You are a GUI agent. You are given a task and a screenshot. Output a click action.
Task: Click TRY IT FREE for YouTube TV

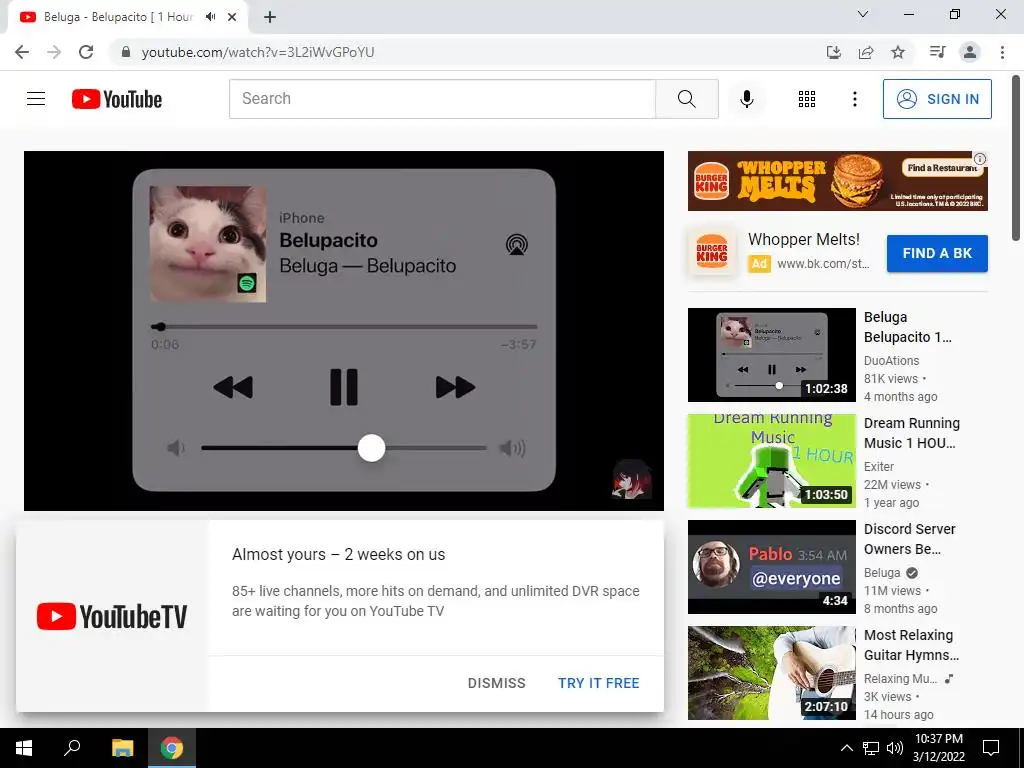(598, 683)
